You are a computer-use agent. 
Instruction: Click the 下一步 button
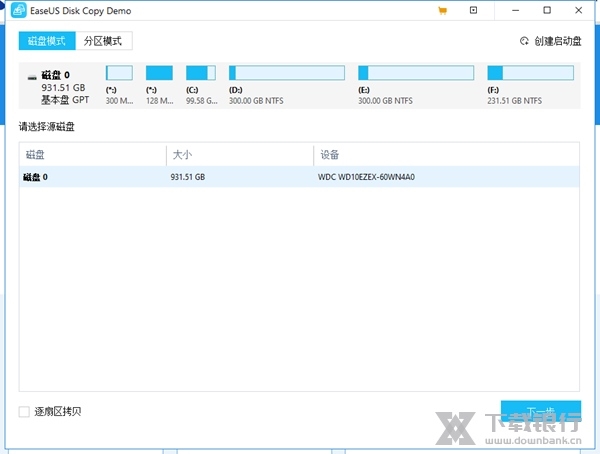541,411
